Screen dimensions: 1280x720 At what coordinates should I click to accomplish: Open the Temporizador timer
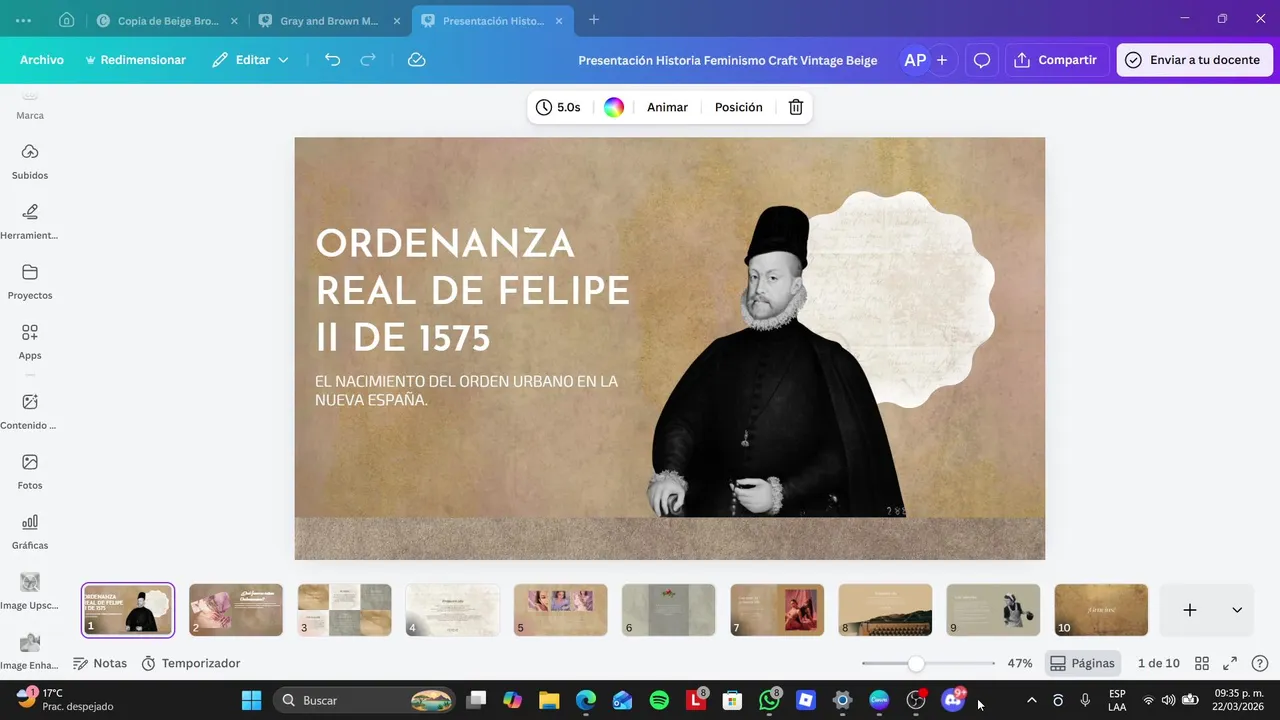191,663
